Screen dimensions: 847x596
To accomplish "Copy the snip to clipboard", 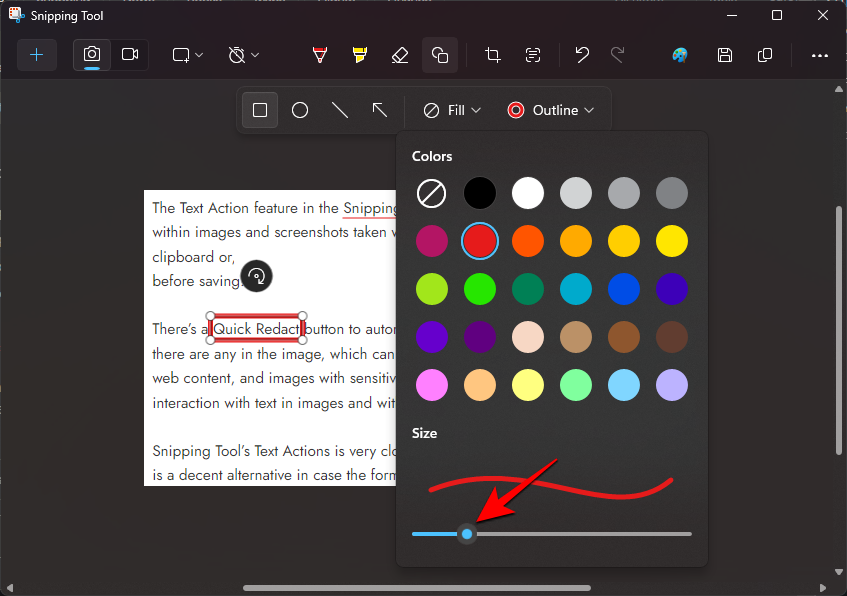I will point(765,55).
